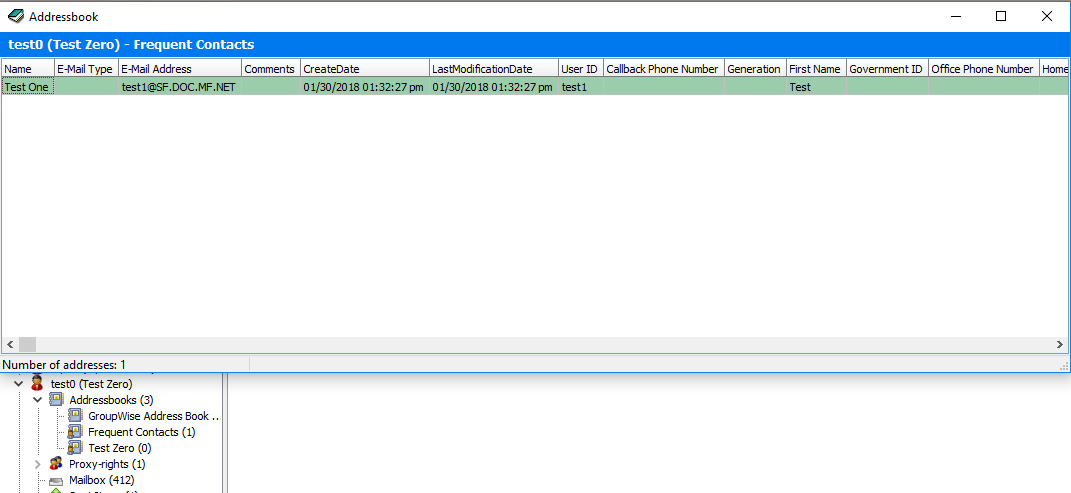Maximize the Addressbook window
1071x493 pixels.
(1001, 16)
